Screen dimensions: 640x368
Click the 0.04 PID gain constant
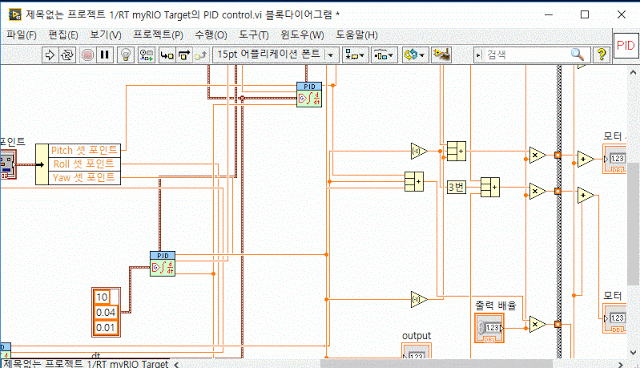pyautogui.click(x=106, y=313)
